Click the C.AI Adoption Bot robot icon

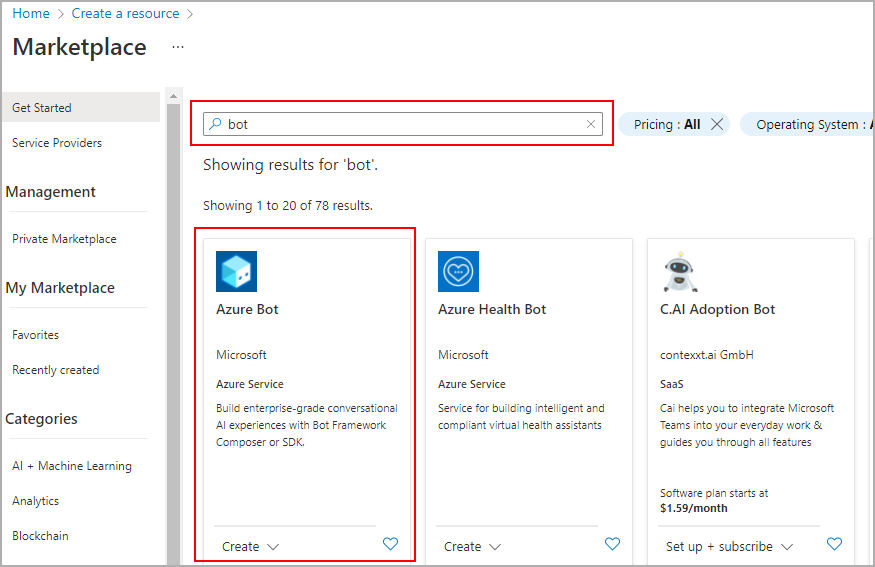(x=680, y=271)
